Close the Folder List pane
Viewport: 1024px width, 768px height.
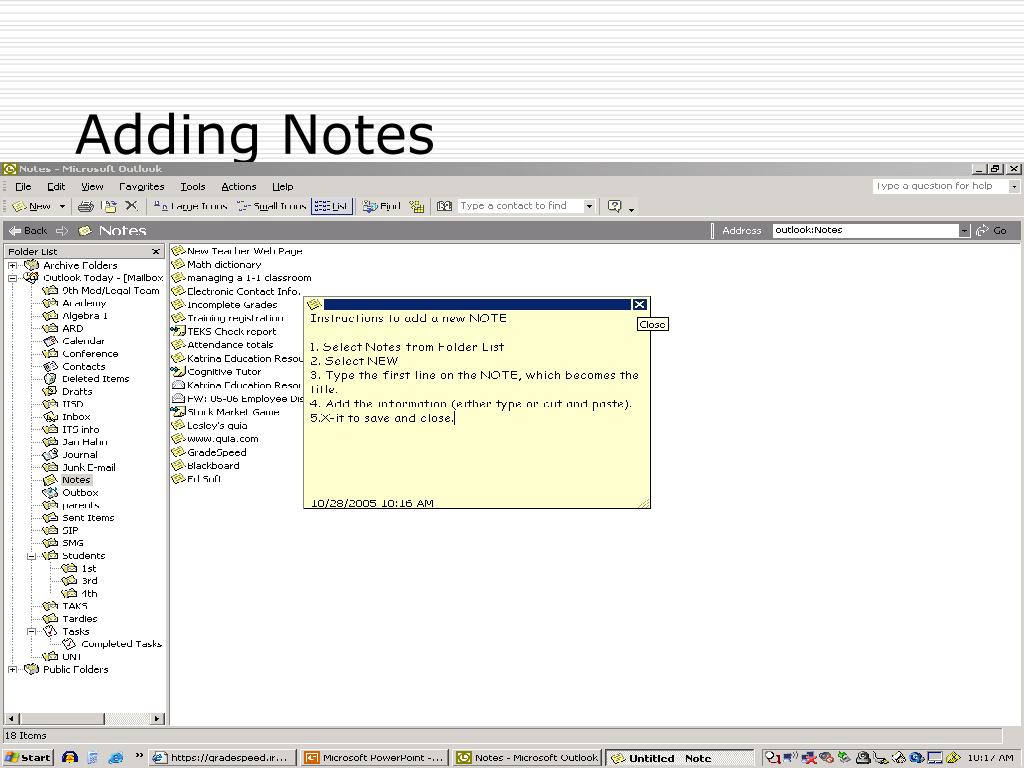tap(155, 251)
